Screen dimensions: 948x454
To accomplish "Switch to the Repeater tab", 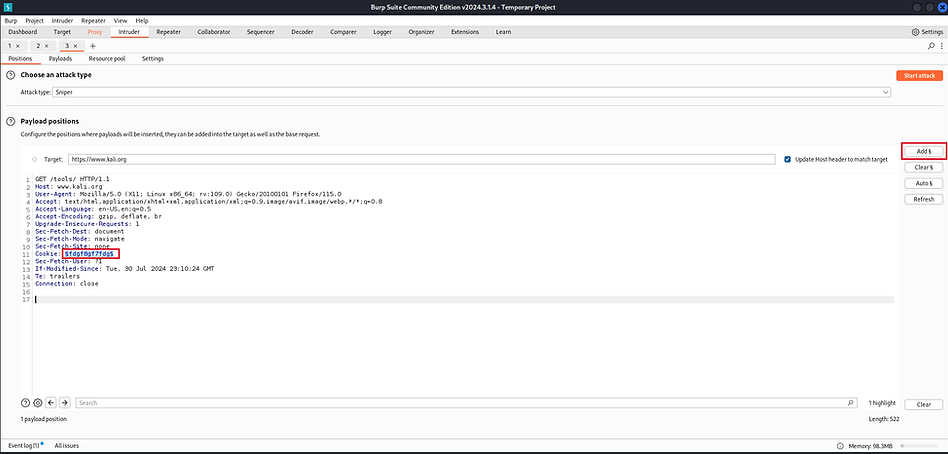I will pos(167,32).
